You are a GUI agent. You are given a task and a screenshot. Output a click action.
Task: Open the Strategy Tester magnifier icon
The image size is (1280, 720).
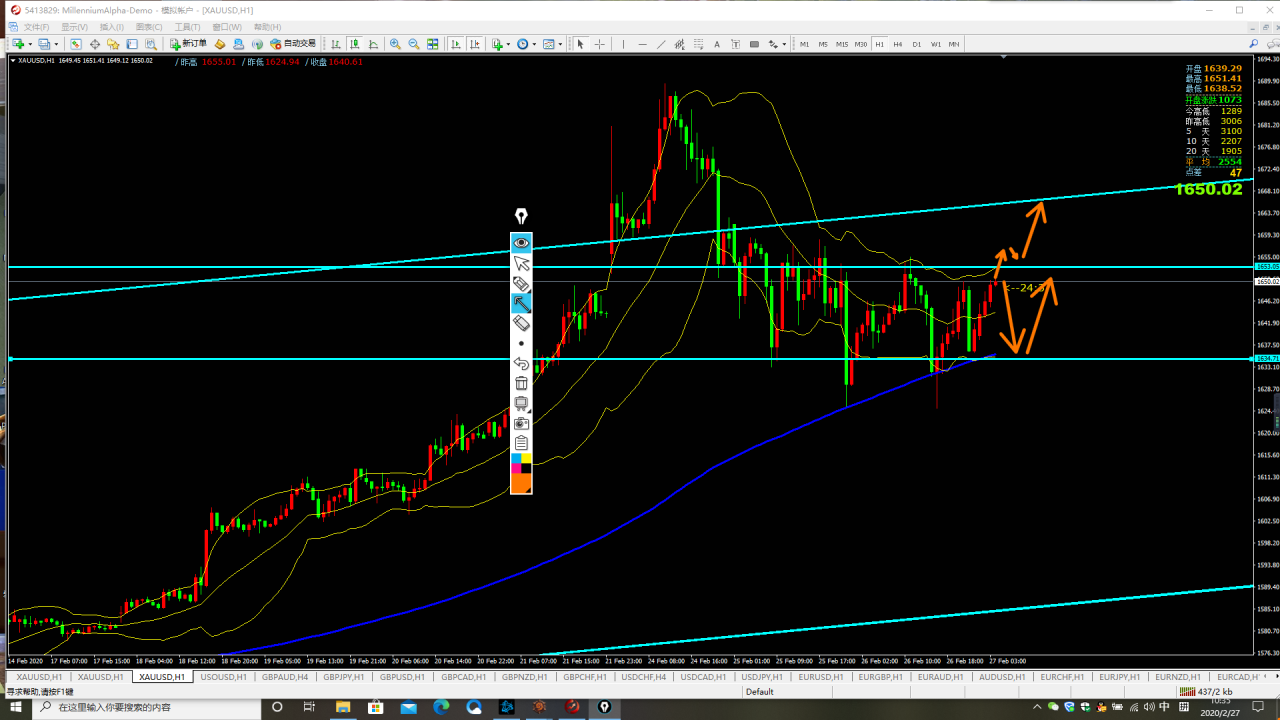(x=152, y=44)
